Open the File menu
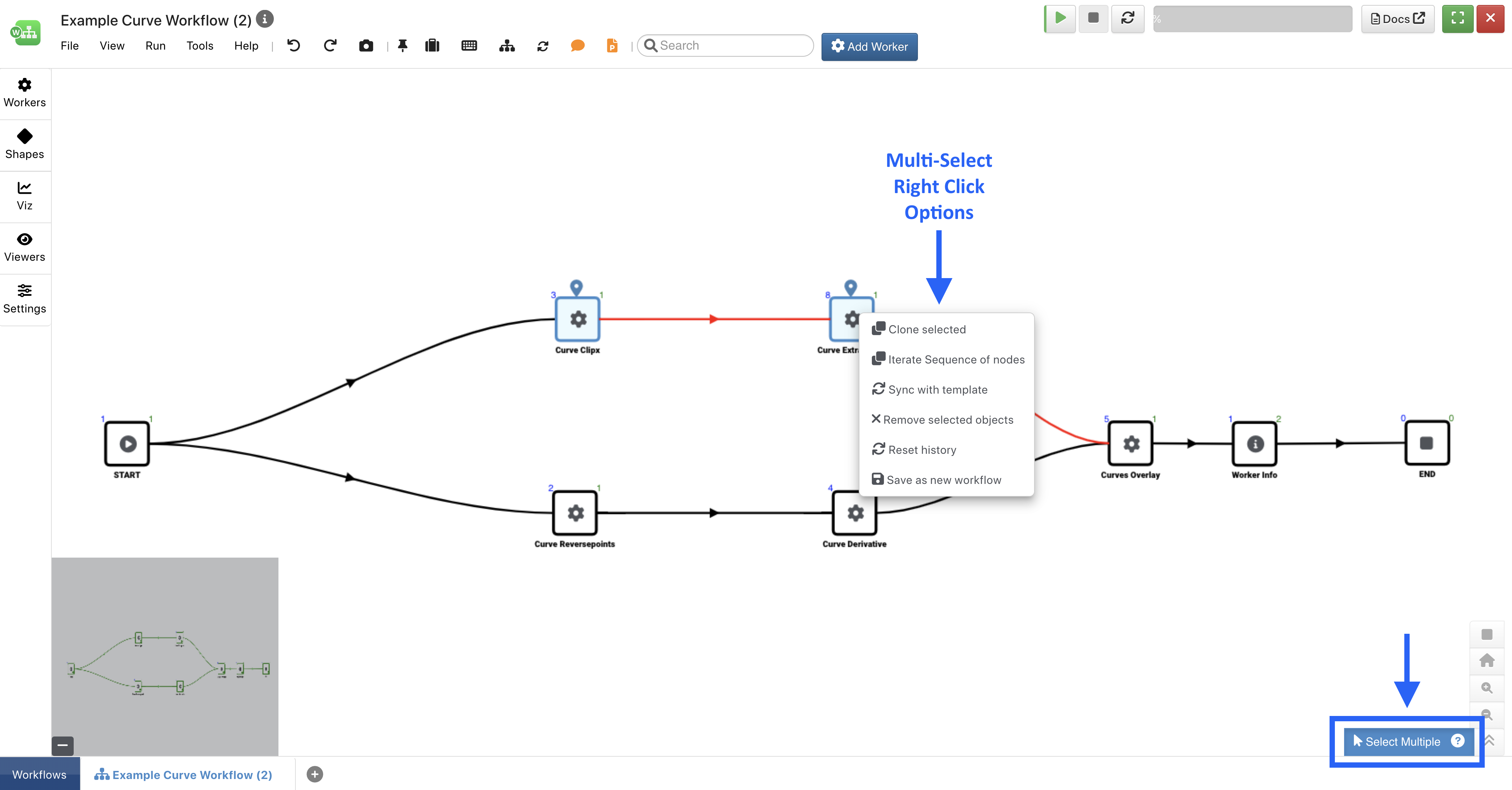This screenshot has height=790, width=1512. click(x=69, y=46)
